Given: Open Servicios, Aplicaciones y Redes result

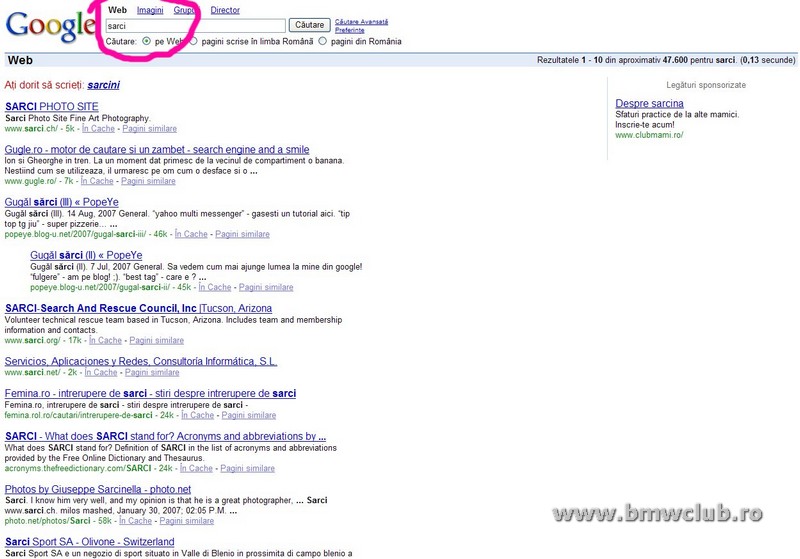Looking at the screenshot, I should (141, 361).
